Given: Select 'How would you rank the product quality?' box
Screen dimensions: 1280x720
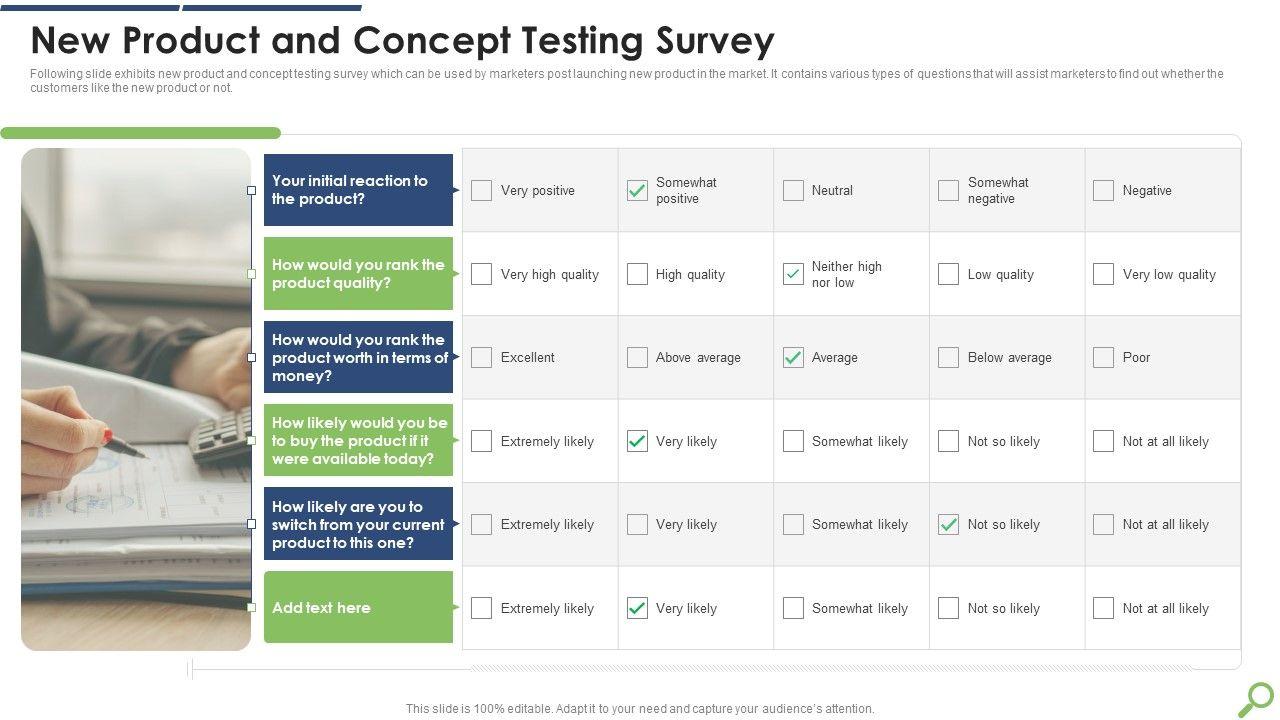Looking at the screenshot, I should click(358, 274).
